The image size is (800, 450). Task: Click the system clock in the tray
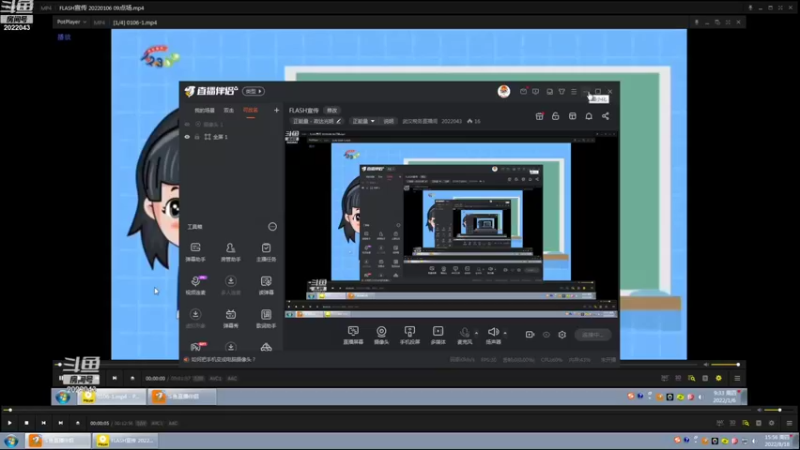pyautogui.click(x=779, y=441)
